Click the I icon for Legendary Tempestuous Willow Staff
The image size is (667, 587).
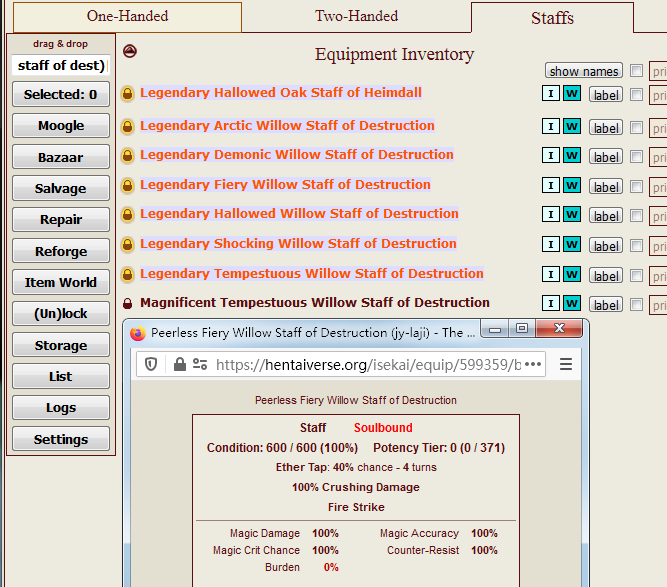551,274
